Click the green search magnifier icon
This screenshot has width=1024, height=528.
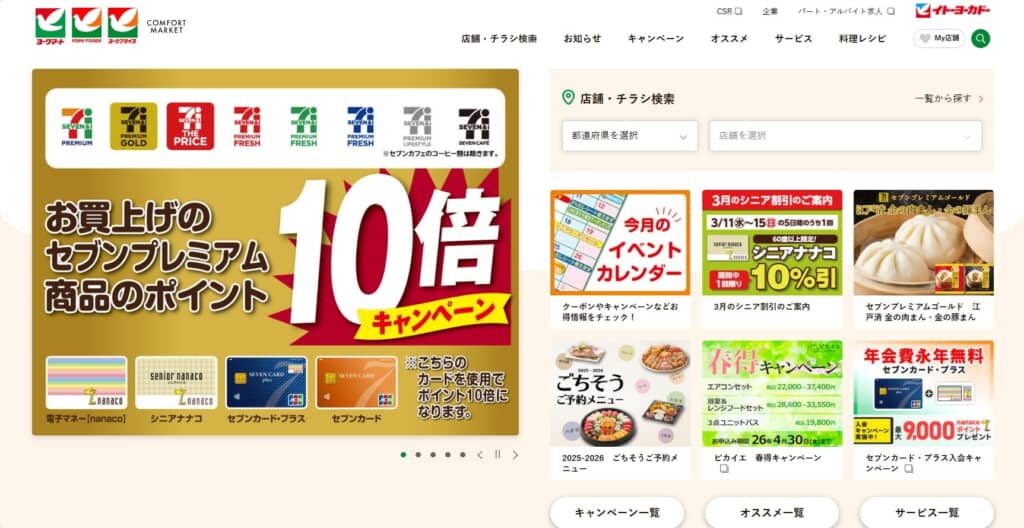coord(980,39)
